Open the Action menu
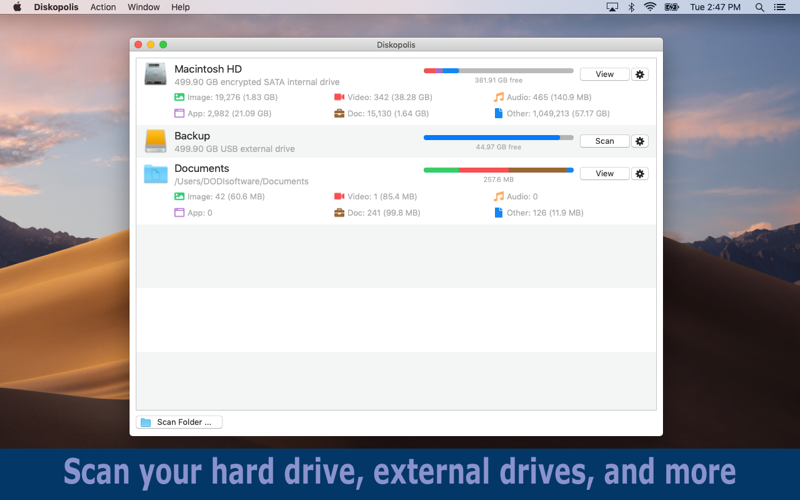The width and height of the screenshot is (800, 500). [x=103, y=7]
